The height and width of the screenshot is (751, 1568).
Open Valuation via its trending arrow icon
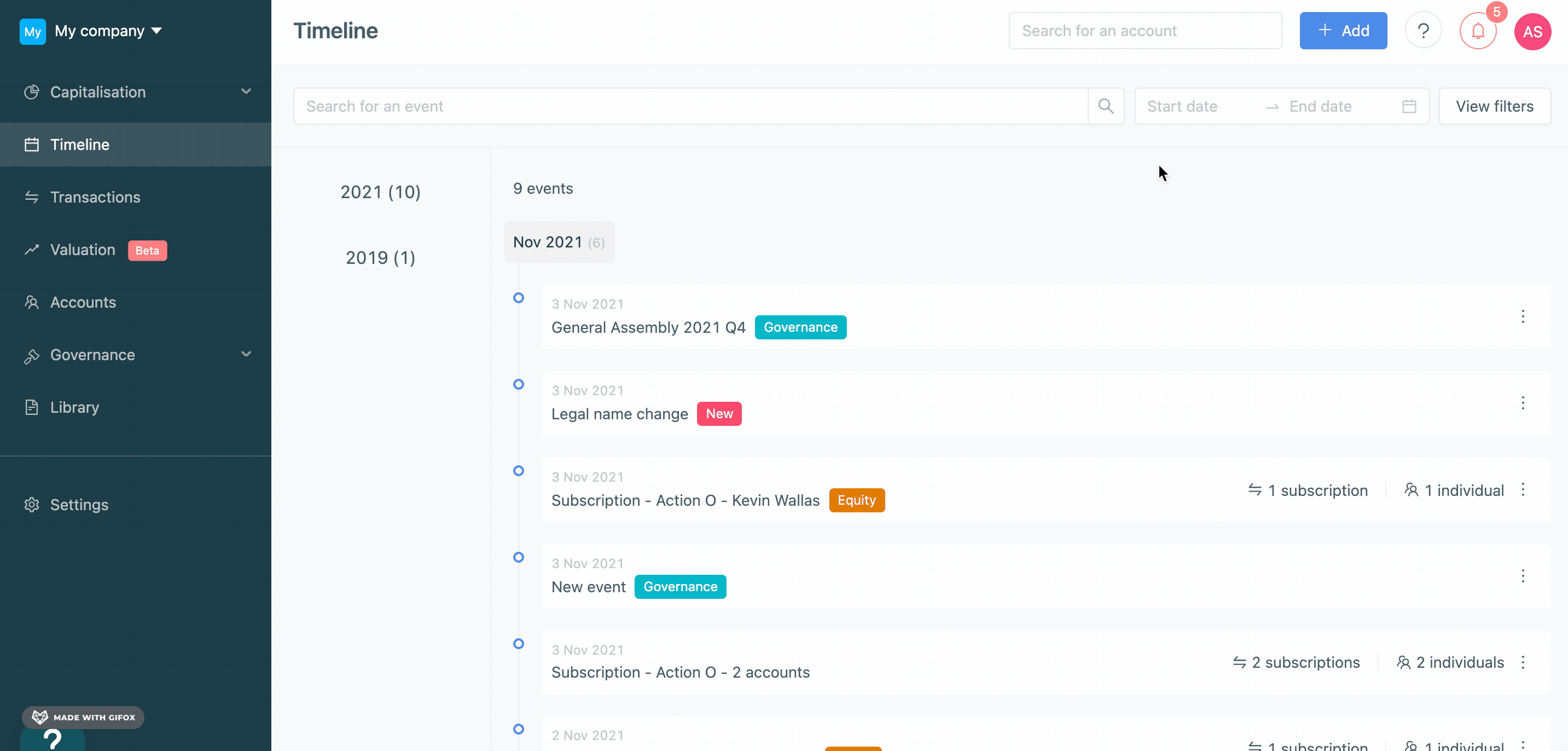[32, 250]
